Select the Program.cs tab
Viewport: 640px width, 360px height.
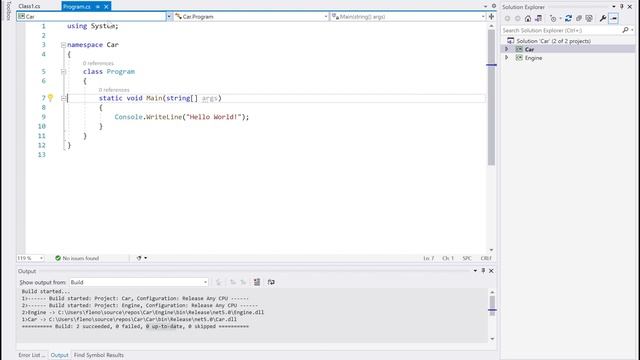(77, 7)
